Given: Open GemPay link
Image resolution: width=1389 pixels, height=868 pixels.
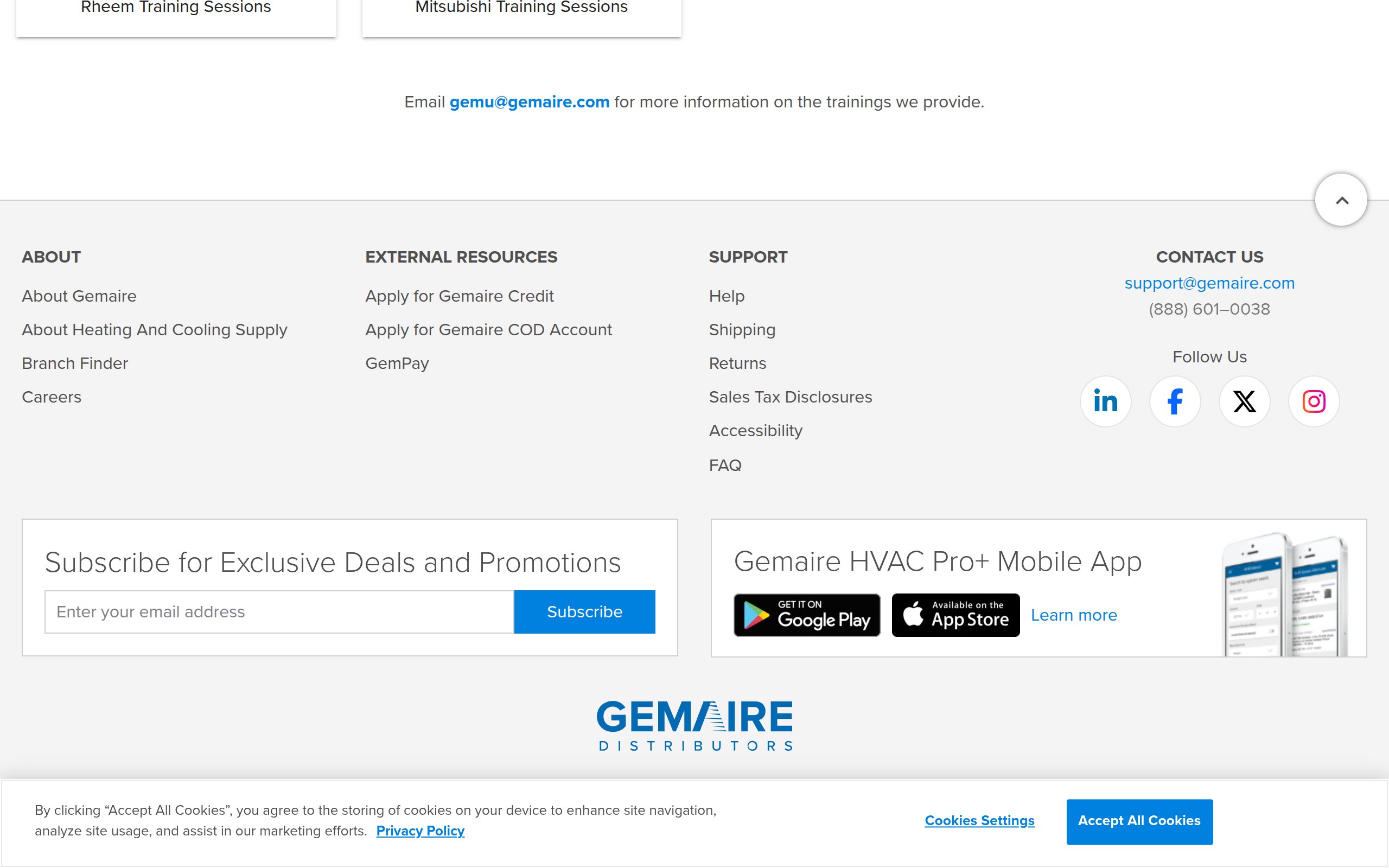Looking at the screenshot, I should point(397,364).
